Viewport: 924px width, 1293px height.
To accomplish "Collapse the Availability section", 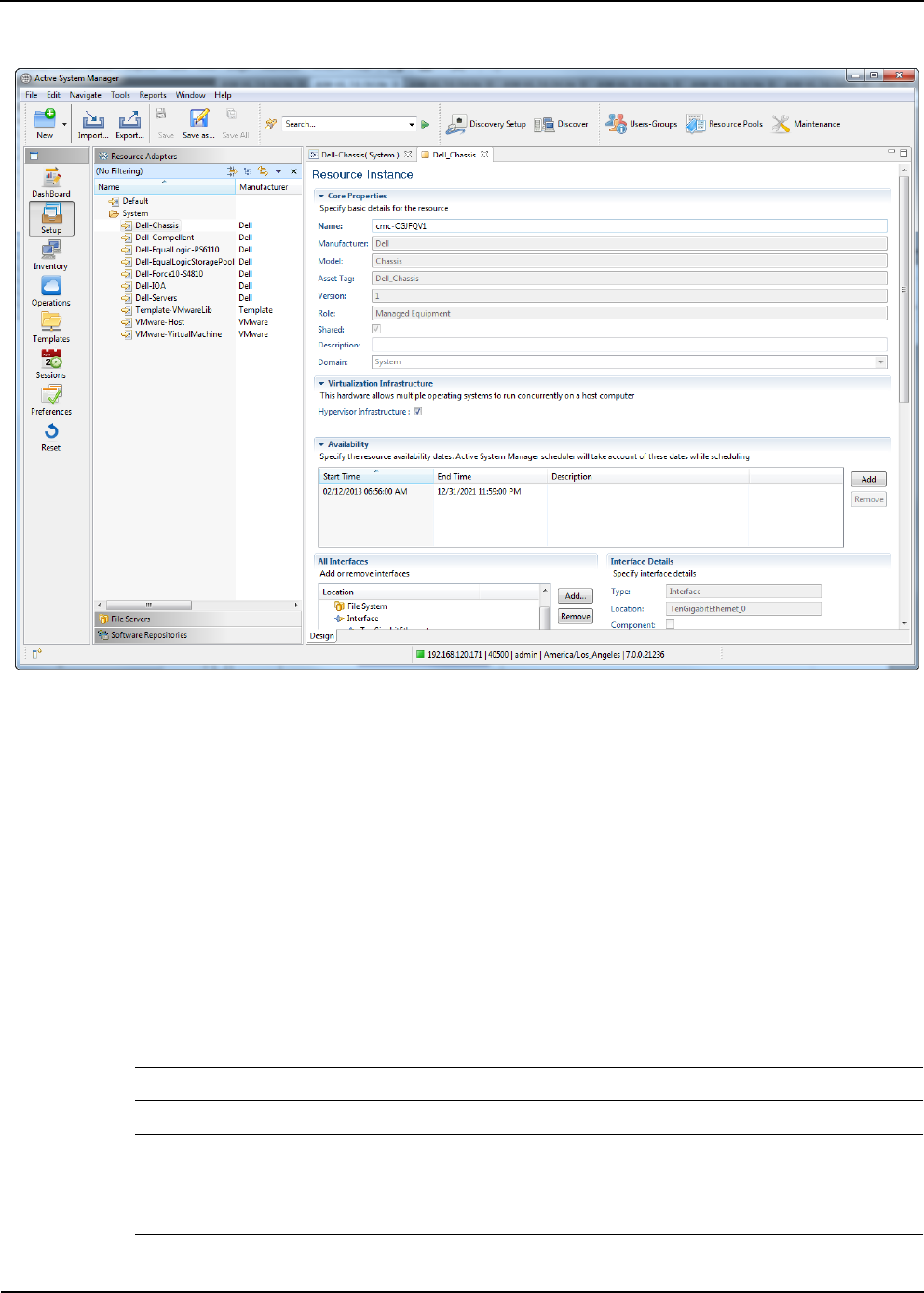I will (x=321, y=445).
